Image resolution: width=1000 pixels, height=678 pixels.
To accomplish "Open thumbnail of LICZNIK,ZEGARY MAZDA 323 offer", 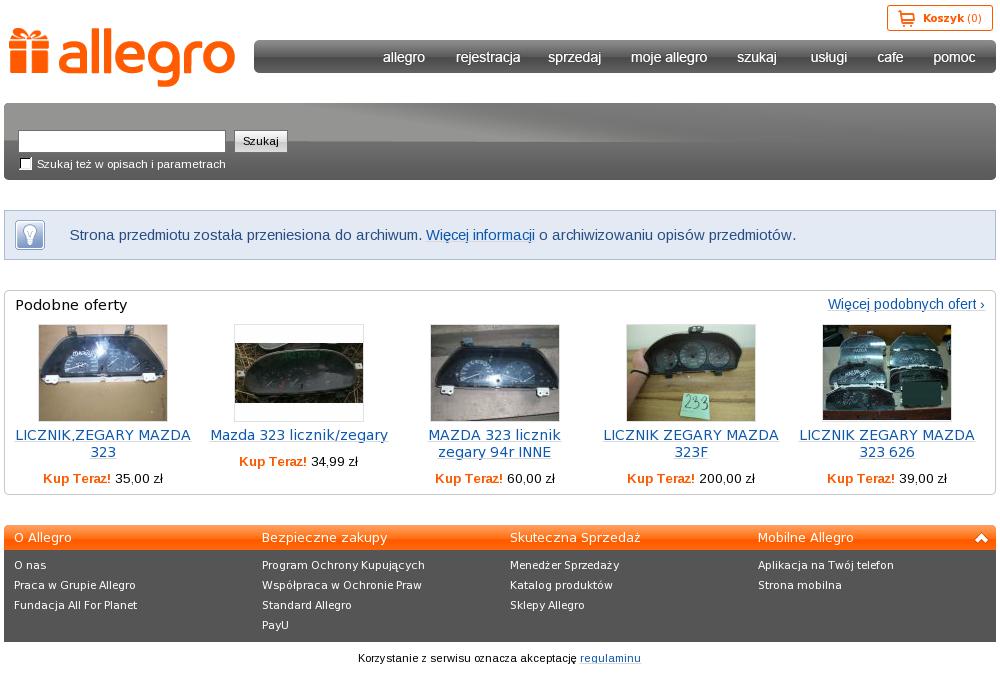I will point(103,372).
